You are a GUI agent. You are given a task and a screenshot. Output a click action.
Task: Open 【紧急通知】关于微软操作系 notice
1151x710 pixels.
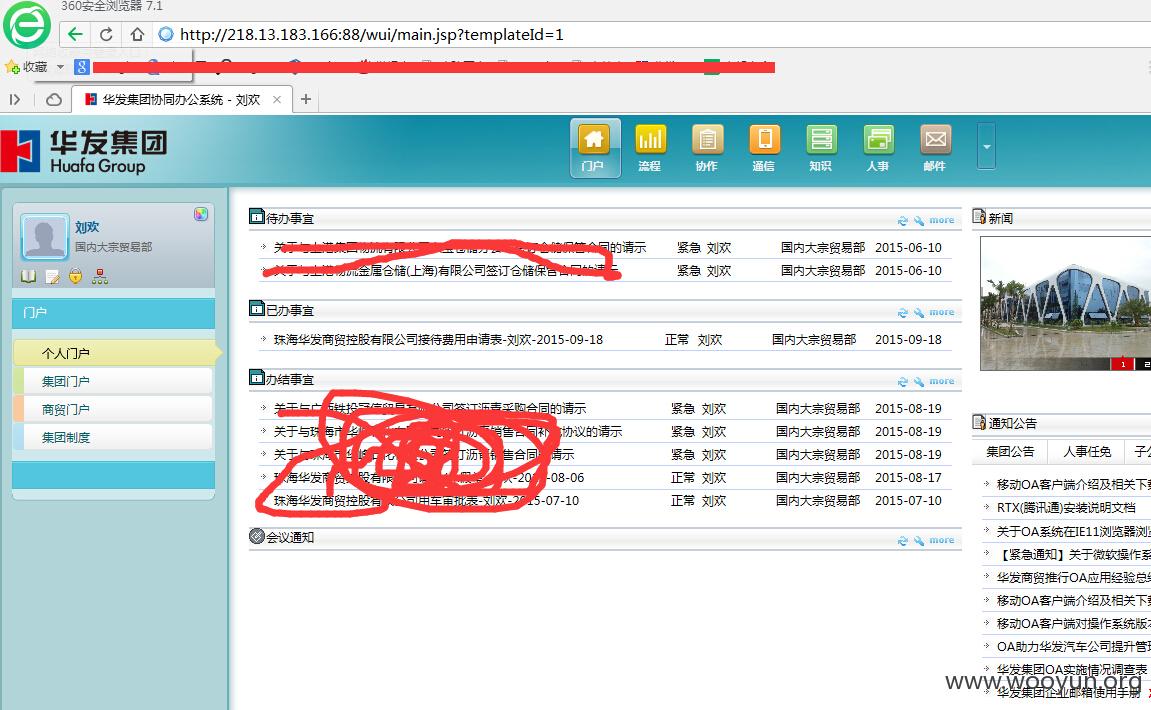pyautogui.click(x=1073, y=554)
